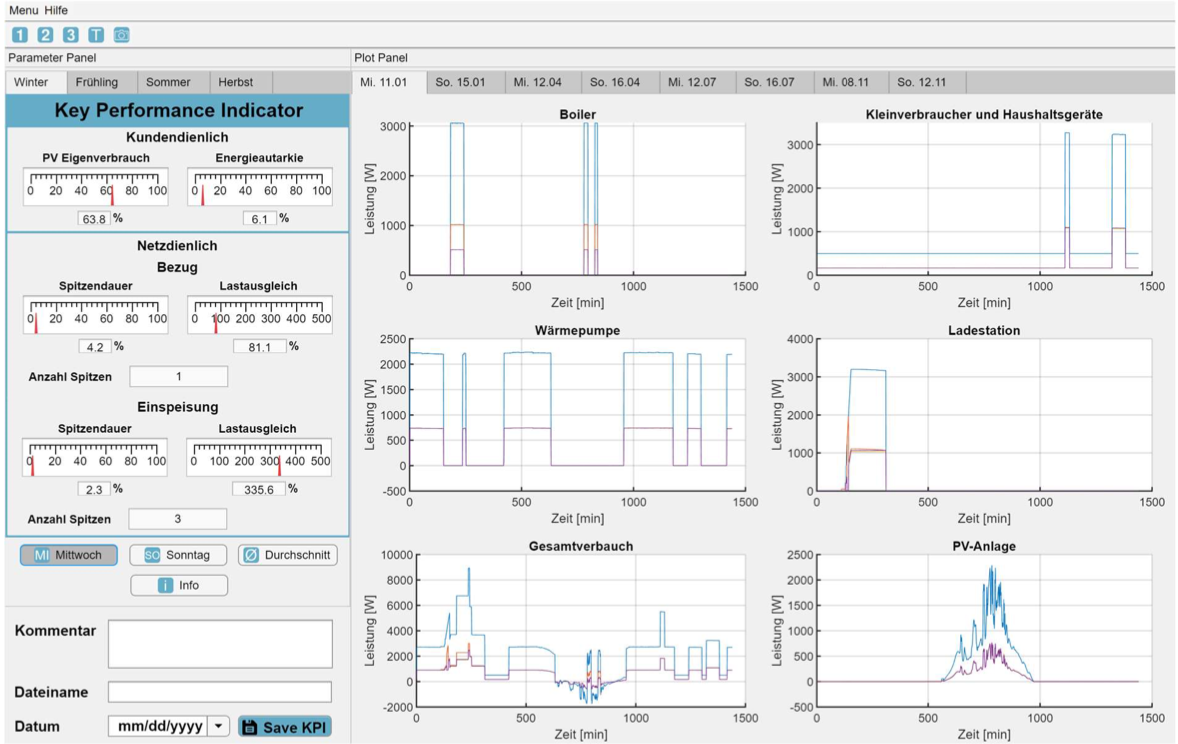
Task: Click the camera screenshot icon
Action: [121, 35]
